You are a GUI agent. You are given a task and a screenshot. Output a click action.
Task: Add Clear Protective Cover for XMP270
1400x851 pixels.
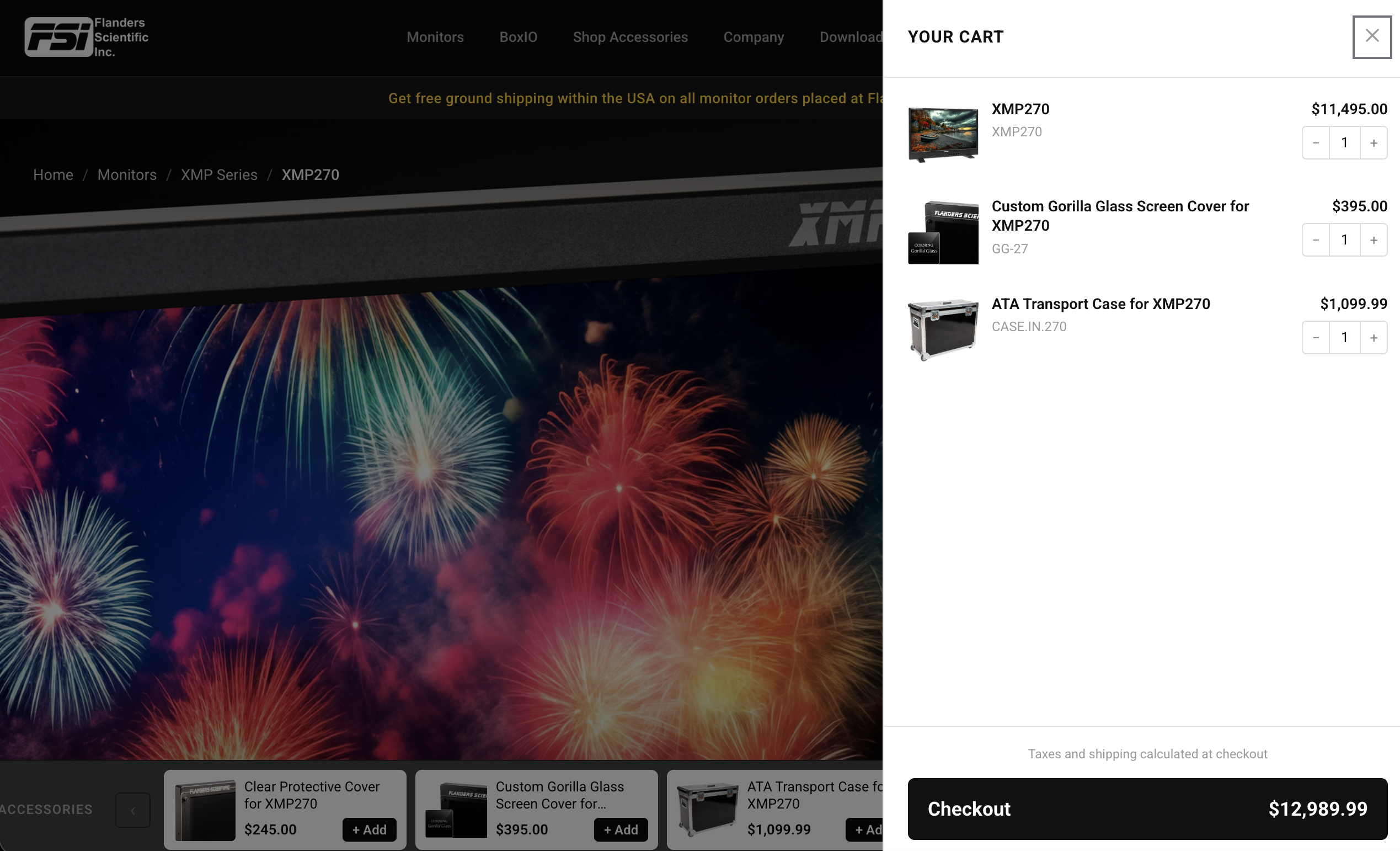370,829
